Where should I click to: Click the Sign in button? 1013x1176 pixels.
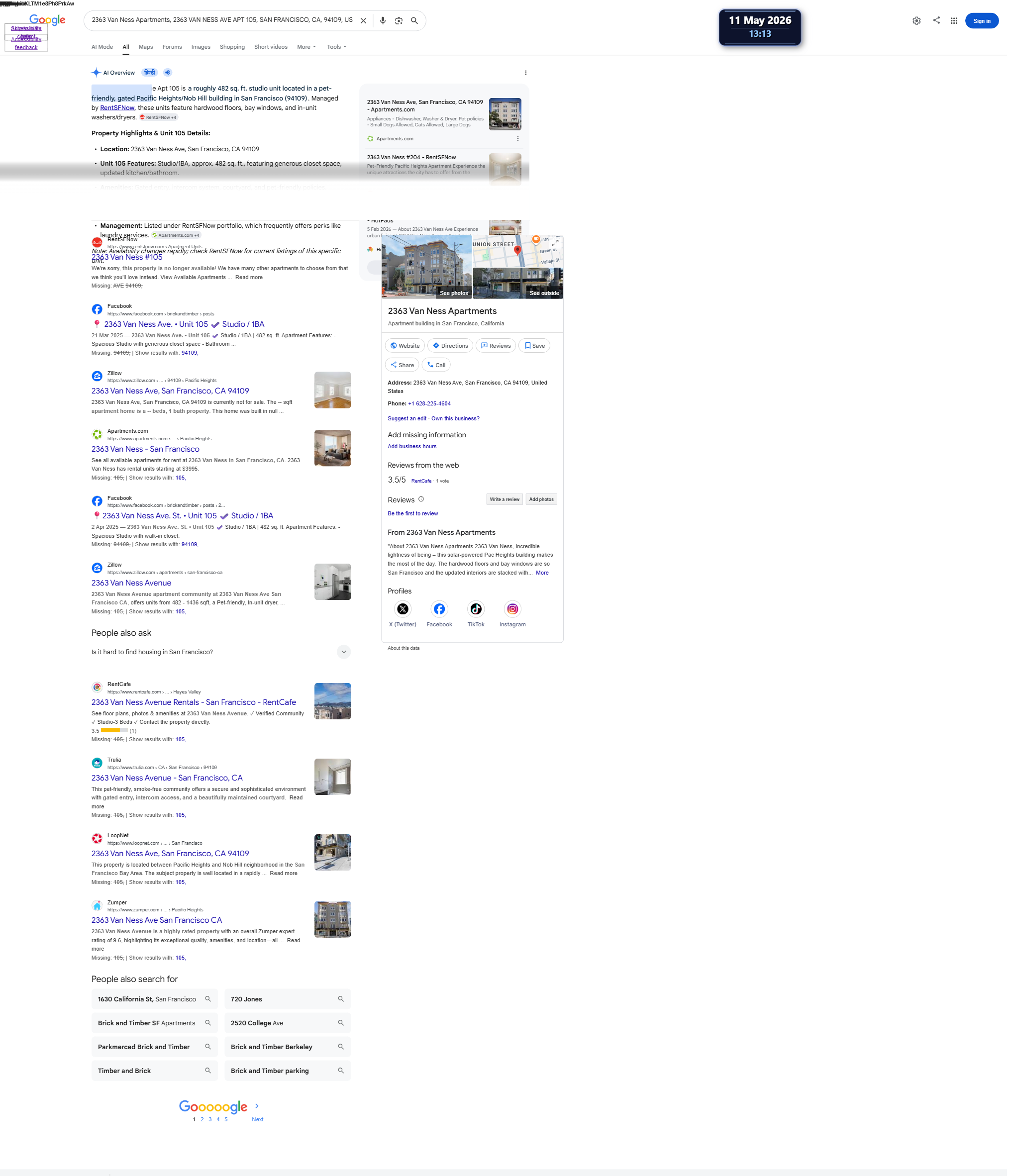(x=988, y=21)
